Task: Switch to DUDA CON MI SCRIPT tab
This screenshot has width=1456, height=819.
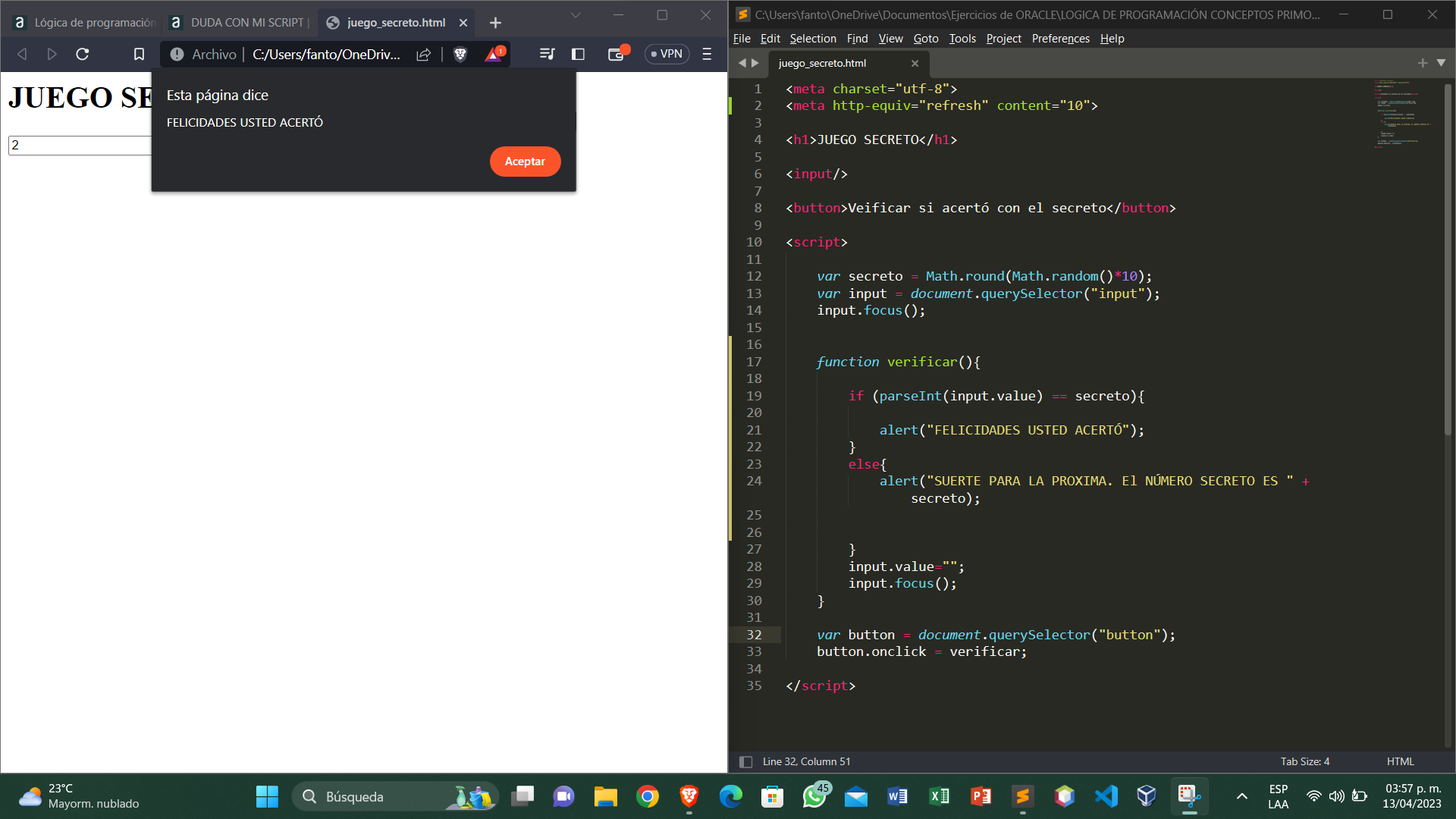Action: [240, 23]
